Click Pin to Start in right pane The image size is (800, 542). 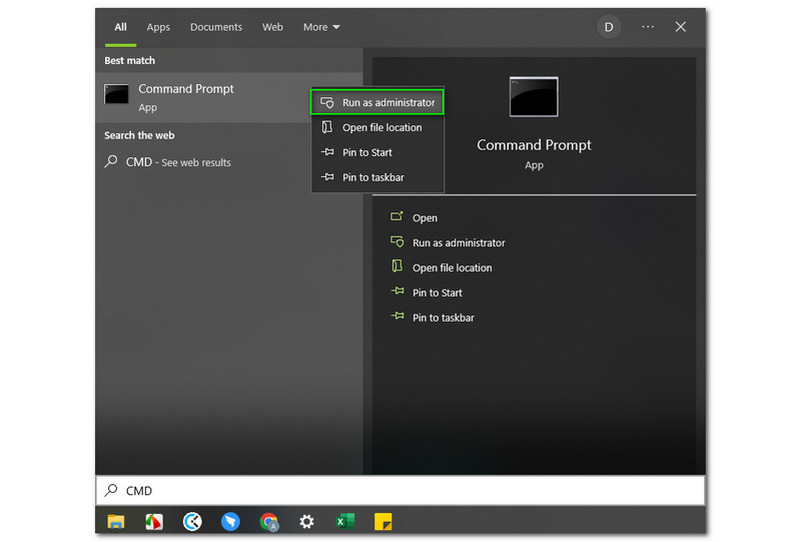(x=437, y=293)
